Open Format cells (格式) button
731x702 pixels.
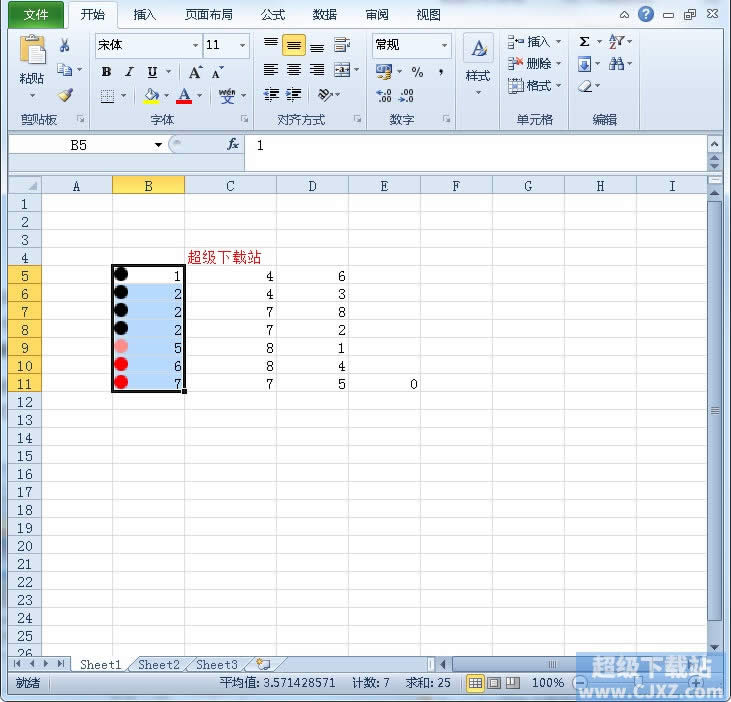pos(534,86)
